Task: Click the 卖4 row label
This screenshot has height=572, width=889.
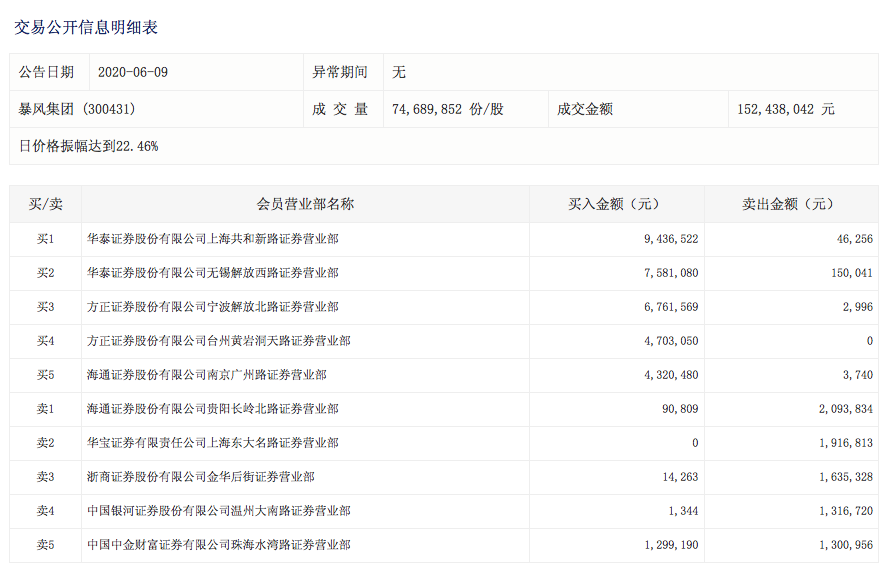Action: coord(45,511)
